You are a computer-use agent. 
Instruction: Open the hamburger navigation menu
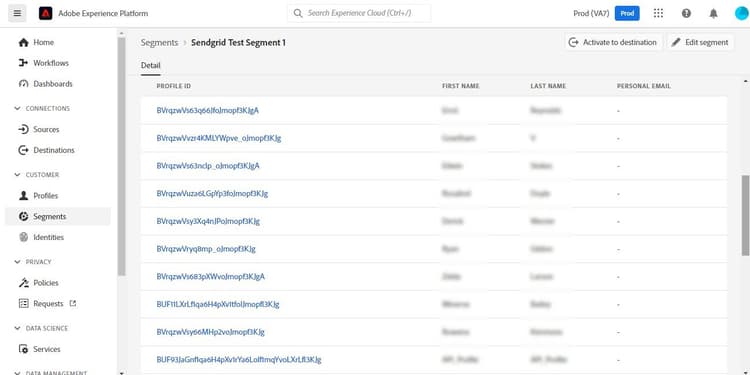(17, 13)
